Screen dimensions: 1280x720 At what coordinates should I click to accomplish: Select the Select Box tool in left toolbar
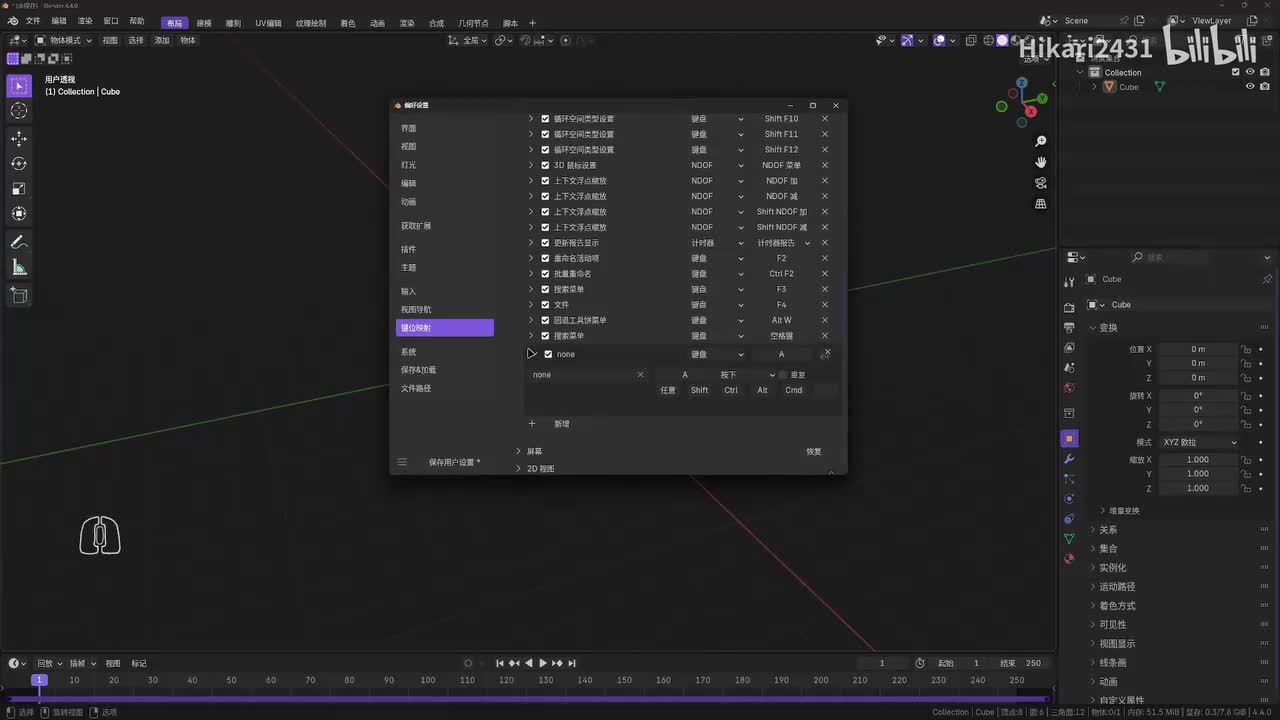tap(19, 87)
